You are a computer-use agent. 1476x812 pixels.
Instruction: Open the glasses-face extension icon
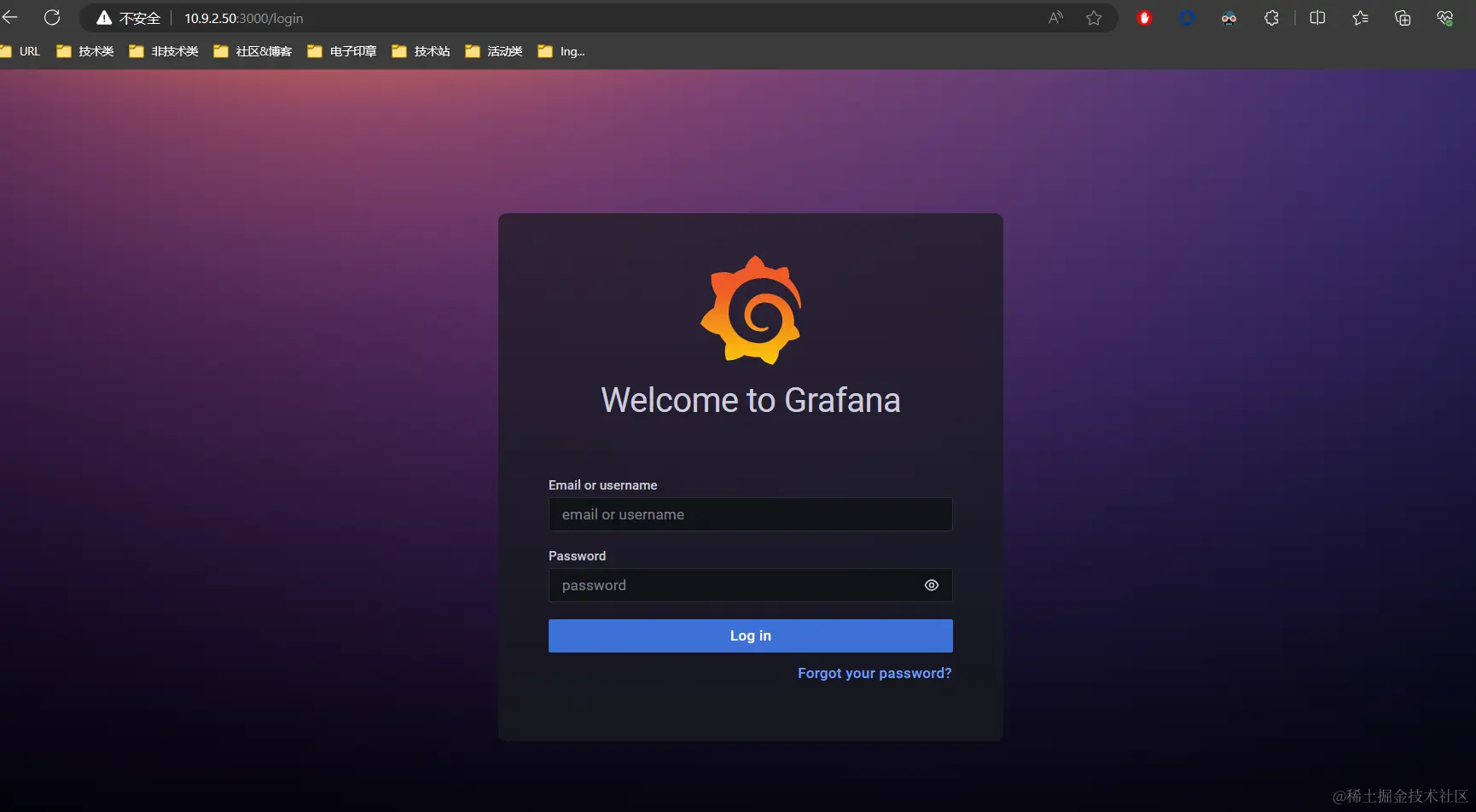pyautogui.click(x=1229, y=18)
